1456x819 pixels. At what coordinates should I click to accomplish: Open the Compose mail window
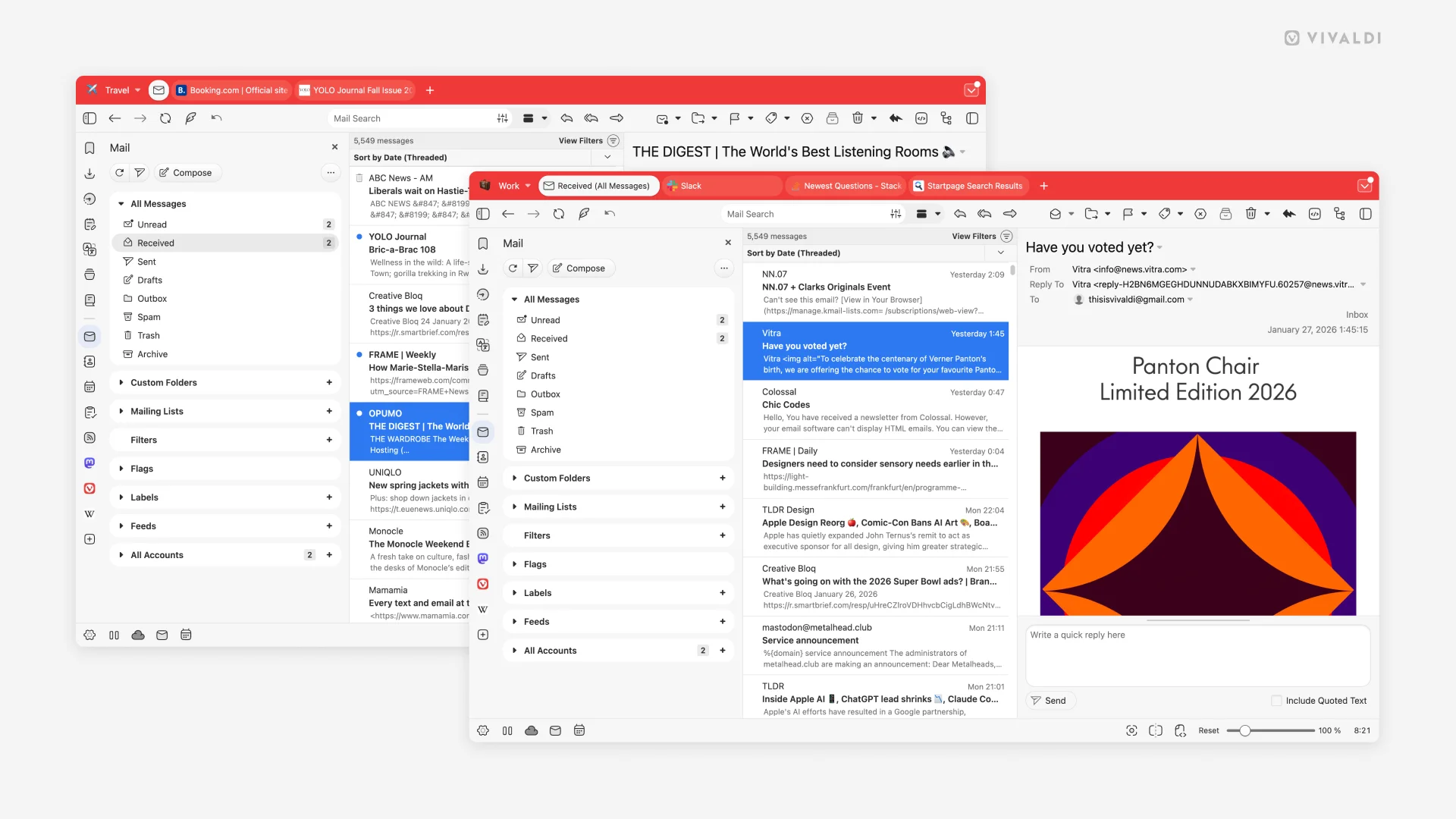pyautogui.click(x=579, y=268)
